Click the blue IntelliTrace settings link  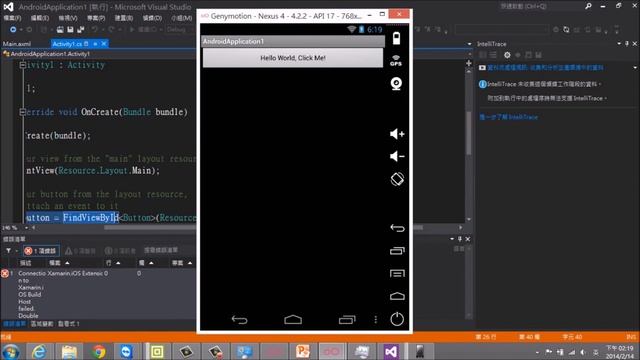click(545, 68)
